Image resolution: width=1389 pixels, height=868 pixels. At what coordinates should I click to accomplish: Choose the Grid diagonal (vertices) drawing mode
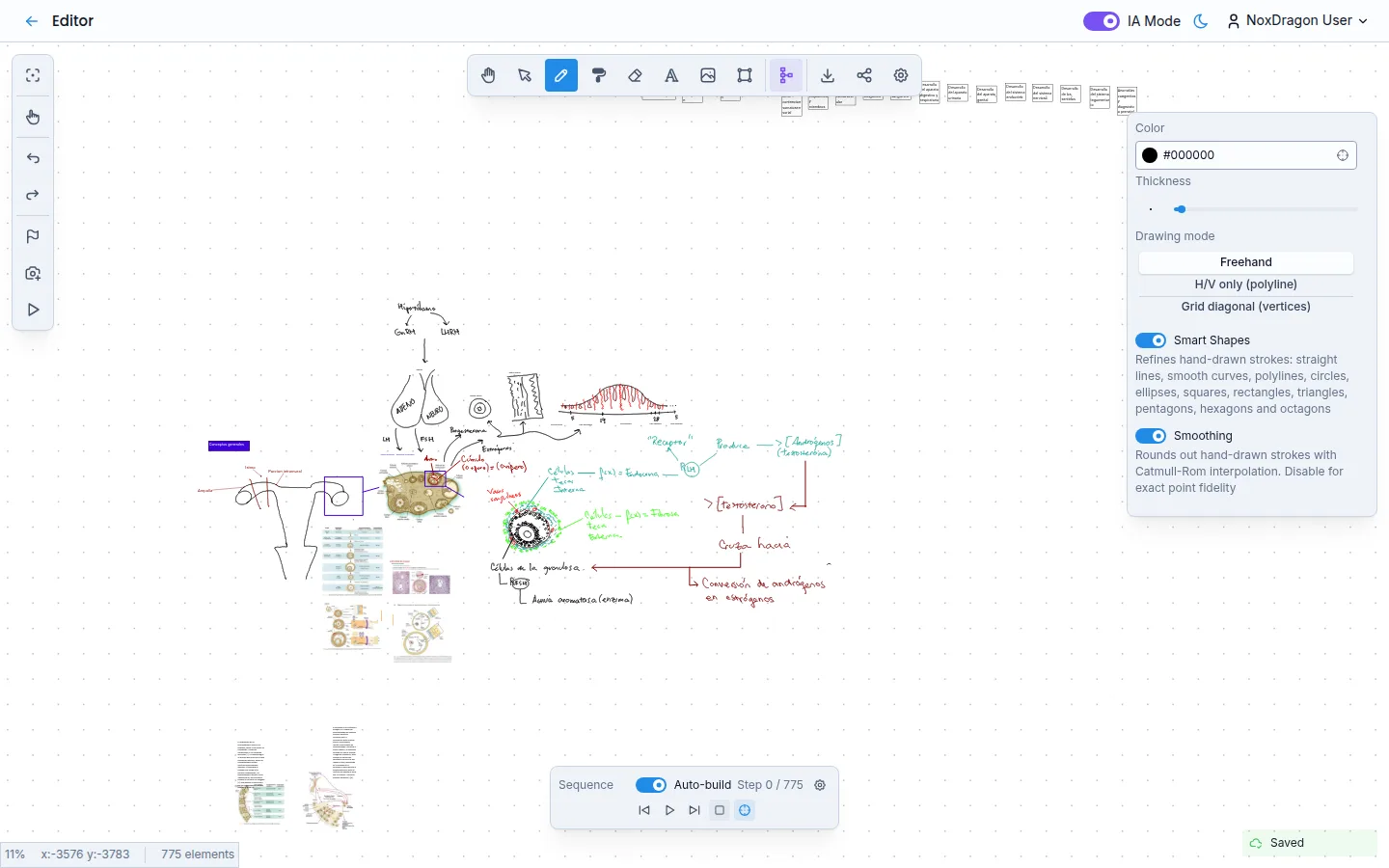(x=1246, y=307)
